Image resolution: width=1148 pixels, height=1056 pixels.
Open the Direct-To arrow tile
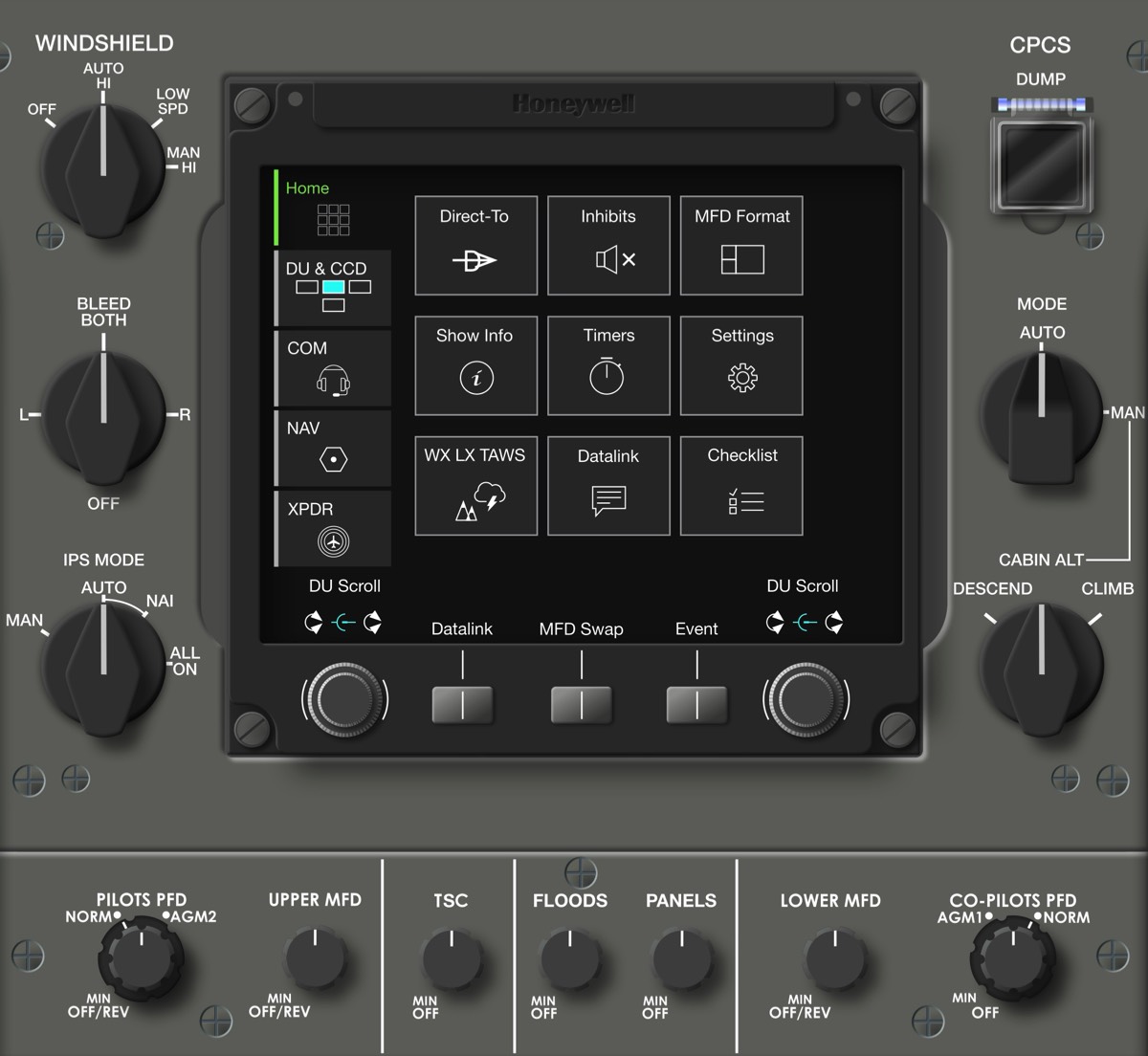tap(475, 246)
